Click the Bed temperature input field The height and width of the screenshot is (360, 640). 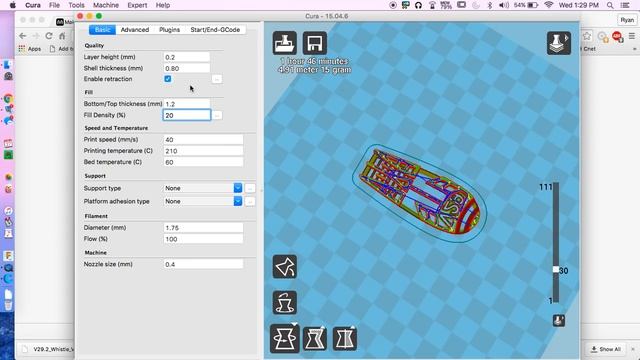pos(203,162)
